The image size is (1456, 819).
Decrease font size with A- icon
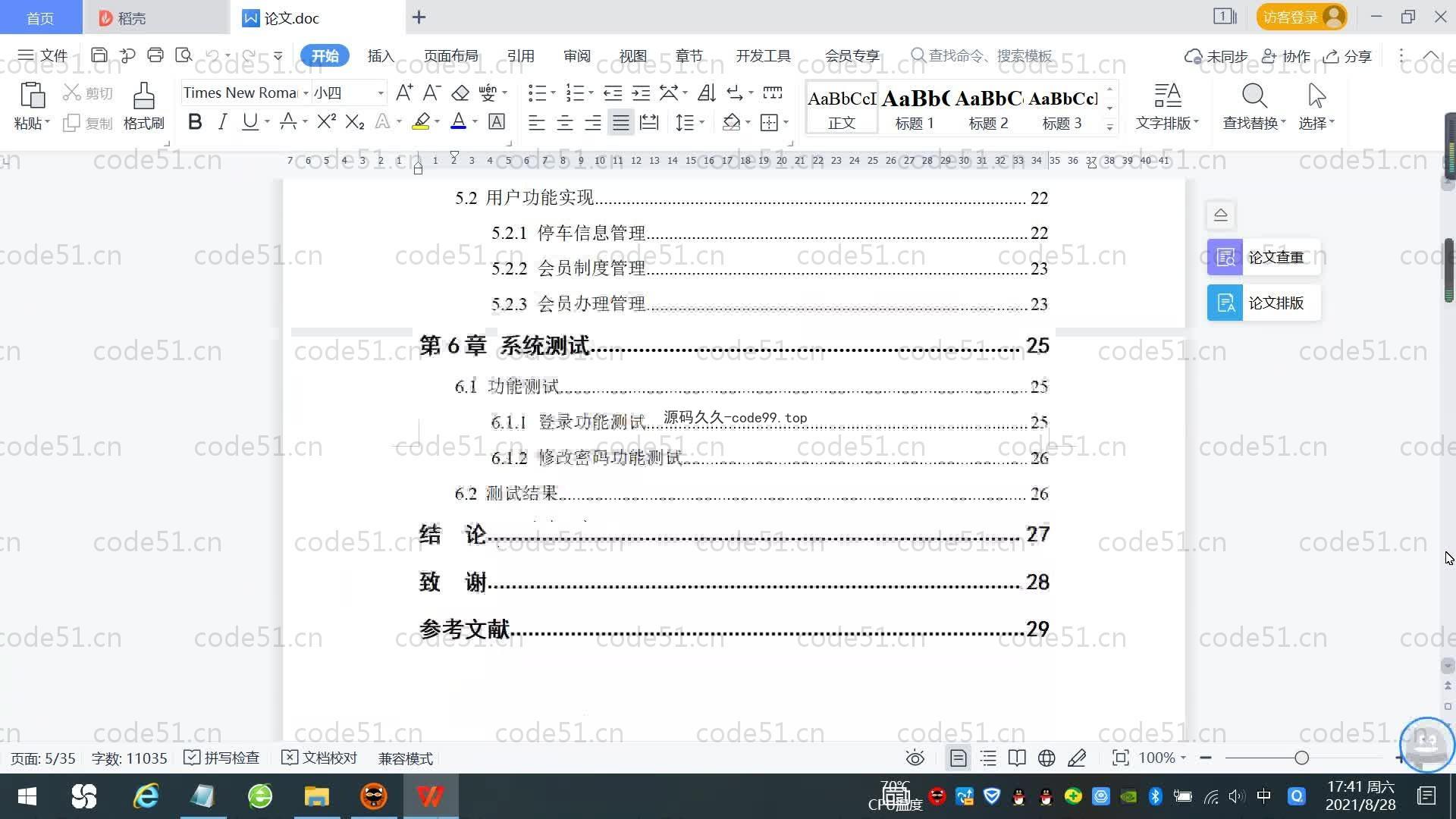click(431, 93)
